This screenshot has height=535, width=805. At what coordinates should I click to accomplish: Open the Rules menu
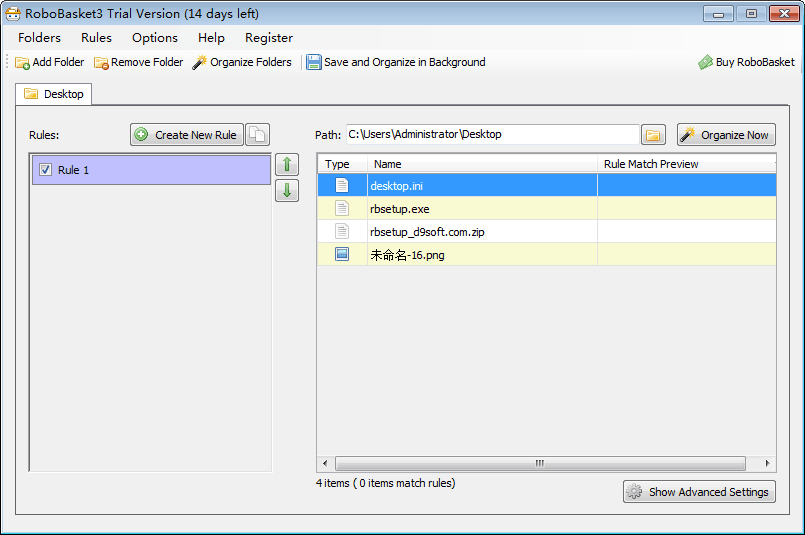pos(96,37)
